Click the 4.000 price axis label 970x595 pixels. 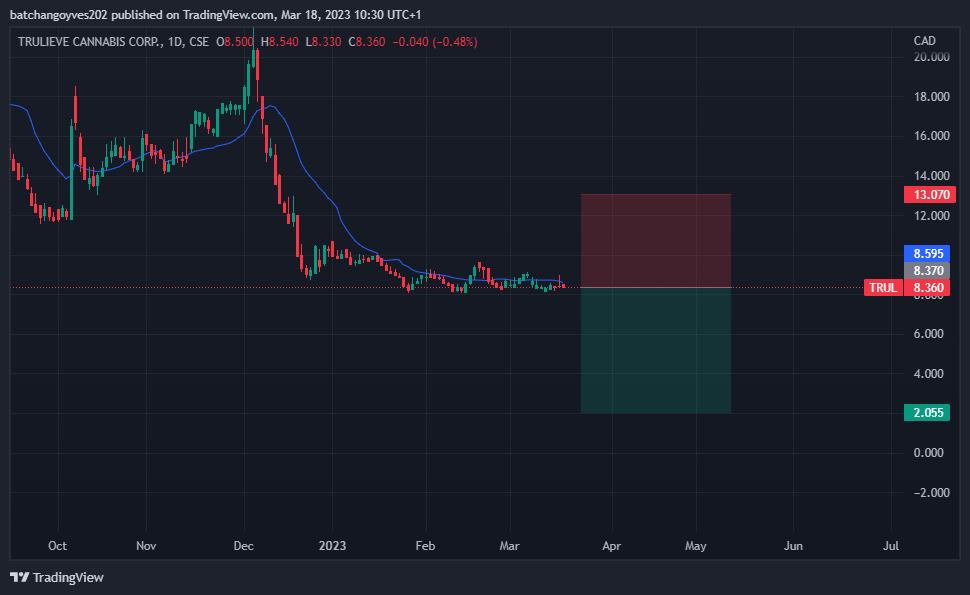[x=929, y=374]
